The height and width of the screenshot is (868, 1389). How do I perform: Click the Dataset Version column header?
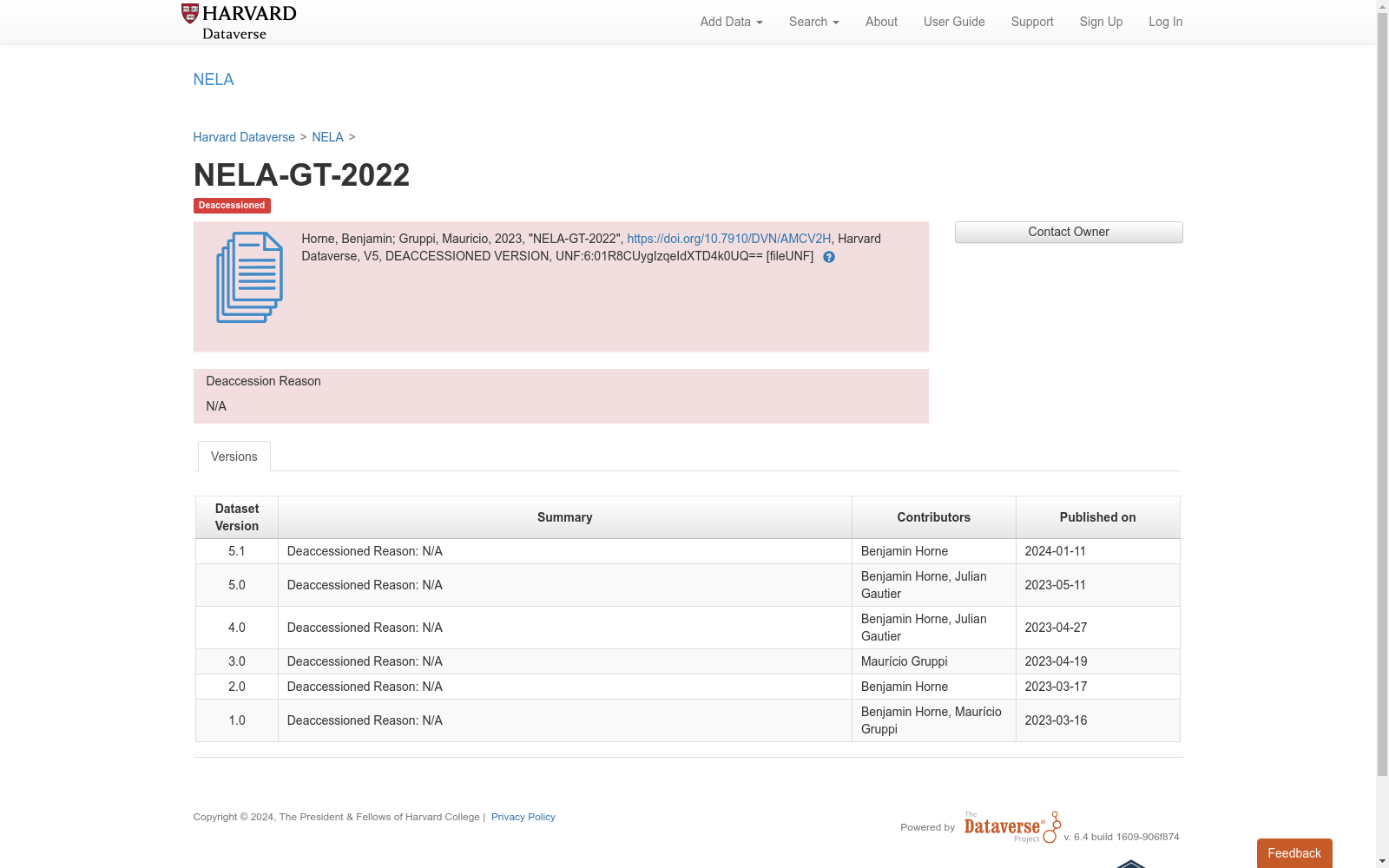[x=237, y=517]
